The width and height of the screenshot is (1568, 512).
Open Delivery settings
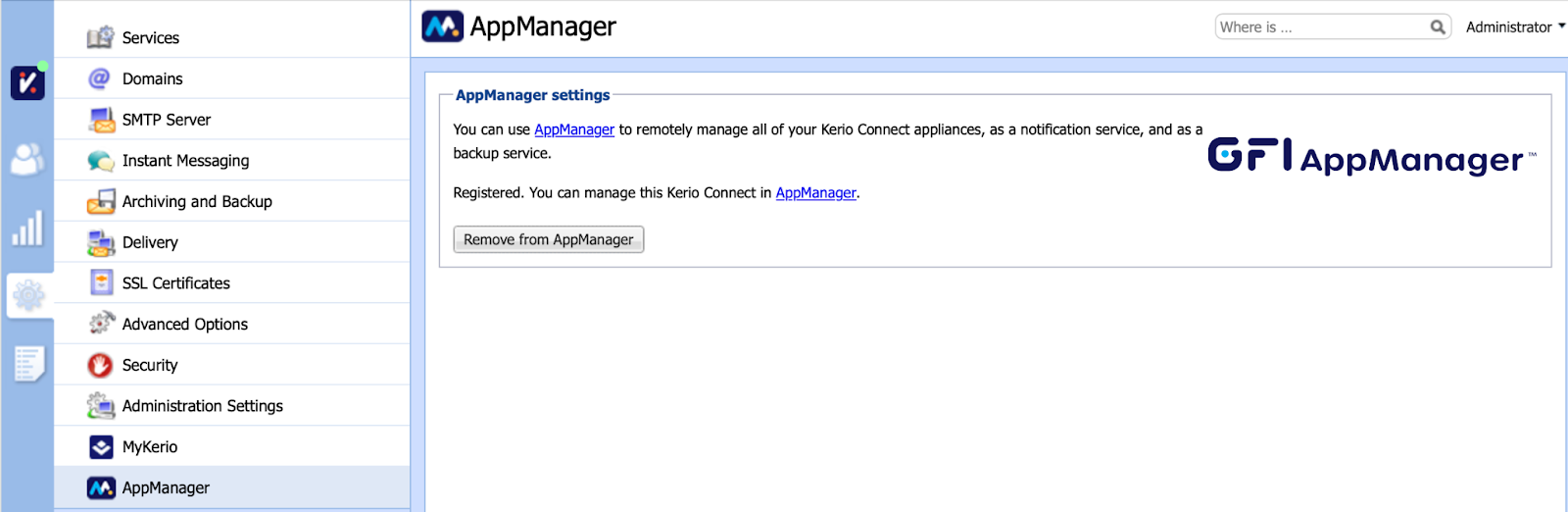pos(231,242)
